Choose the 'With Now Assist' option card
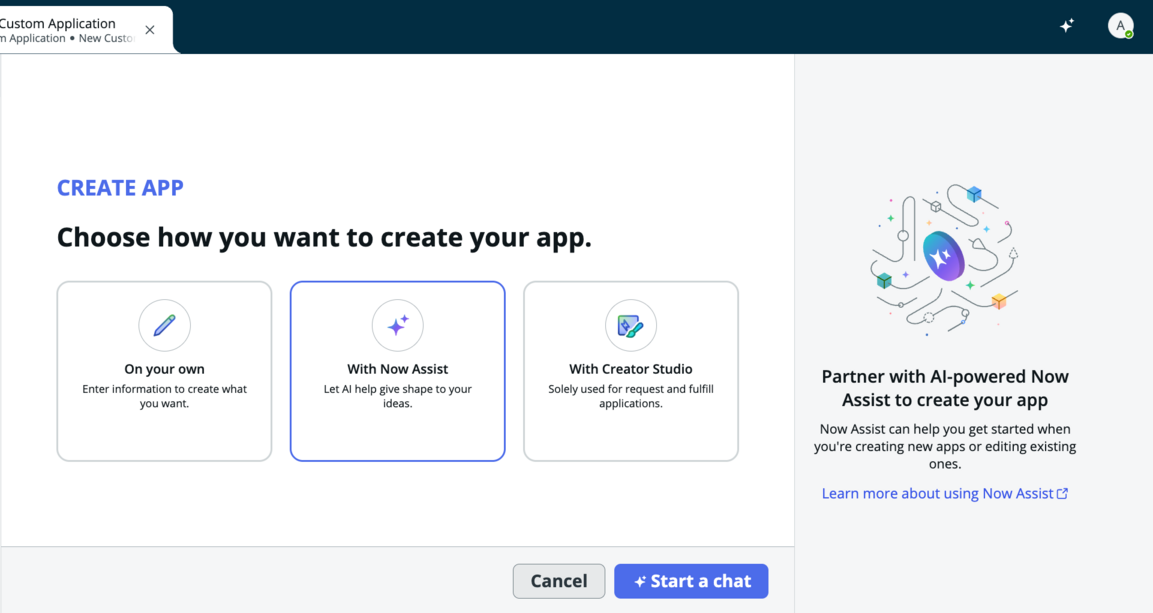The height and width of the screenshot is (613, 1153). [398, 371]
